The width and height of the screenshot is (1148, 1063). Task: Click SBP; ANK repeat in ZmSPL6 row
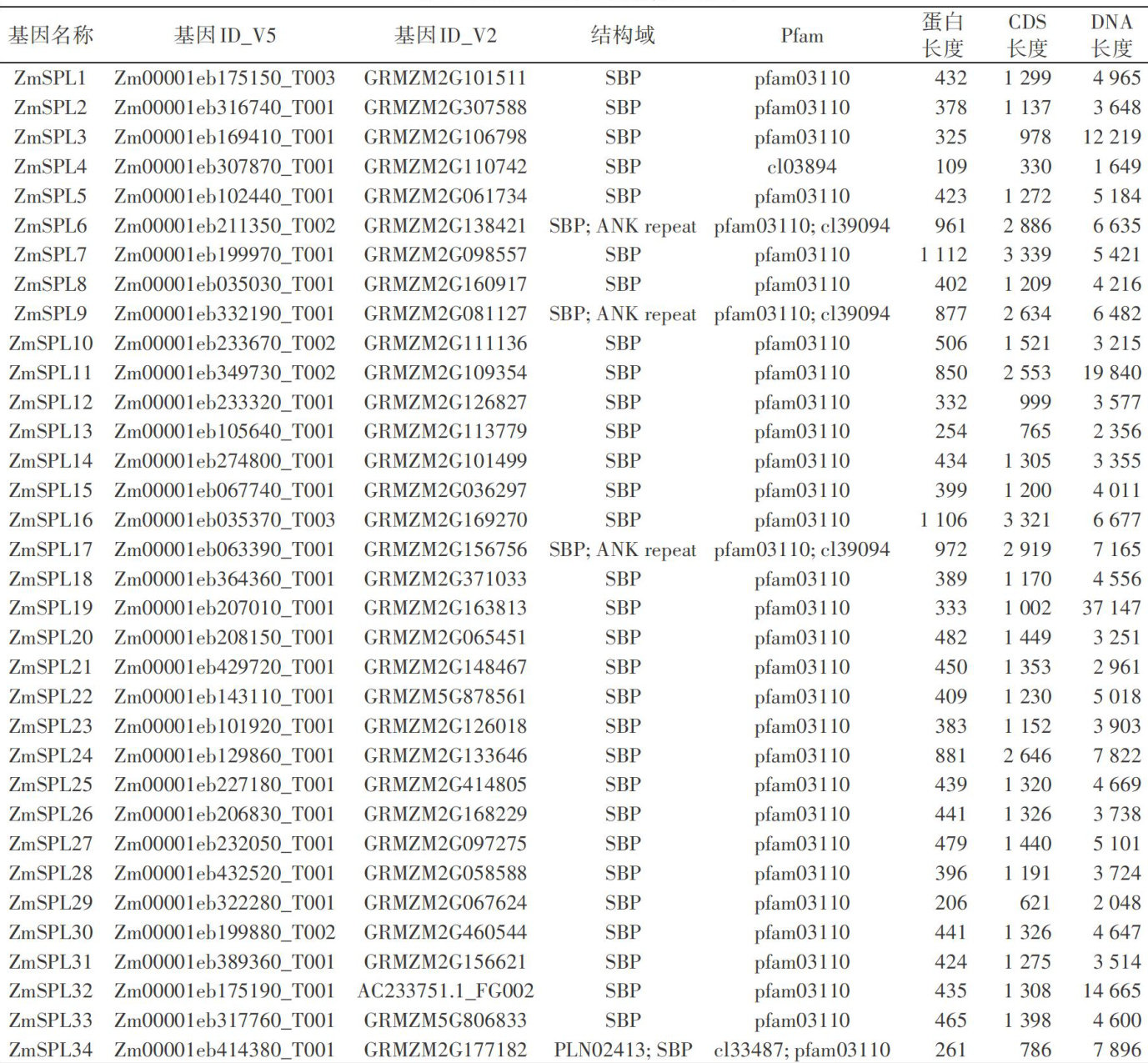coord(623,226)
